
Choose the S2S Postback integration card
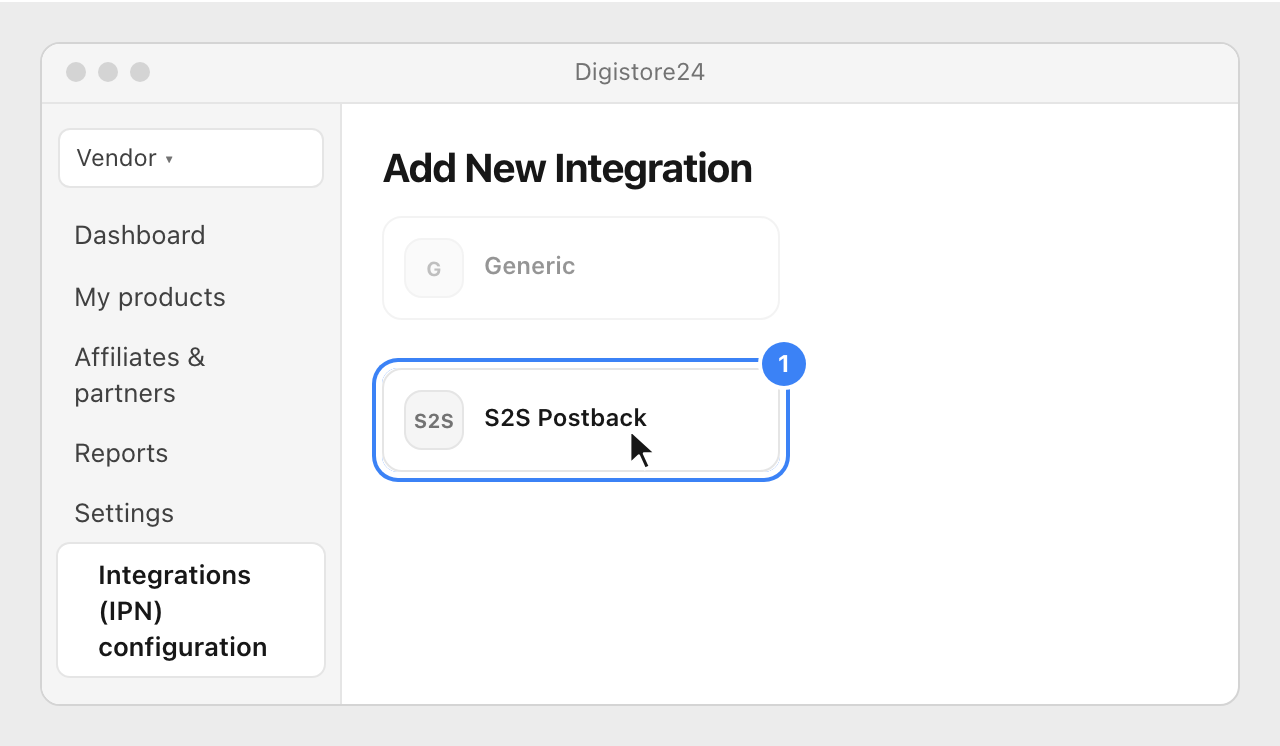[581, 420]
